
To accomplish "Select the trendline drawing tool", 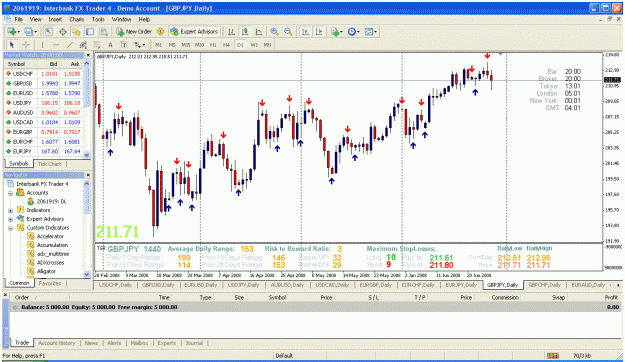I will pyautogui.click(x=69, y=45).
